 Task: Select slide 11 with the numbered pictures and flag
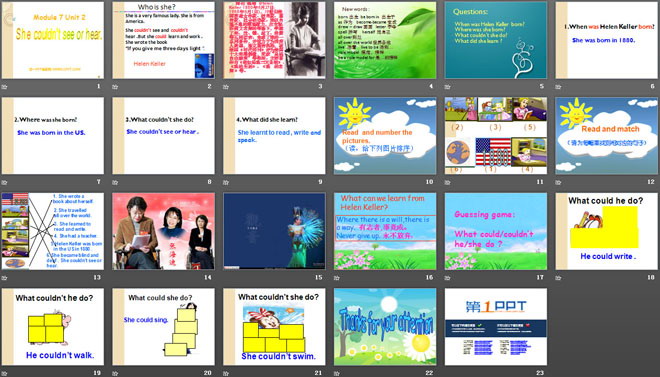496,135
